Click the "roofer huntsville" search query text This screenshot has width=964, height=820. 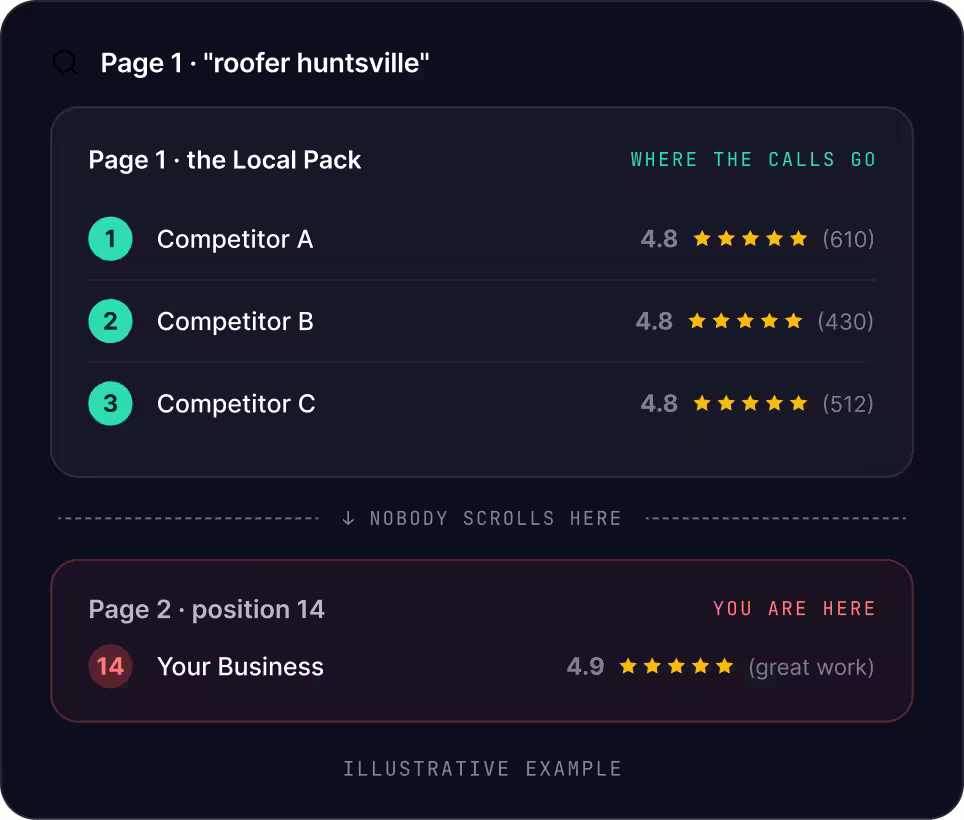tap(316, 63)
